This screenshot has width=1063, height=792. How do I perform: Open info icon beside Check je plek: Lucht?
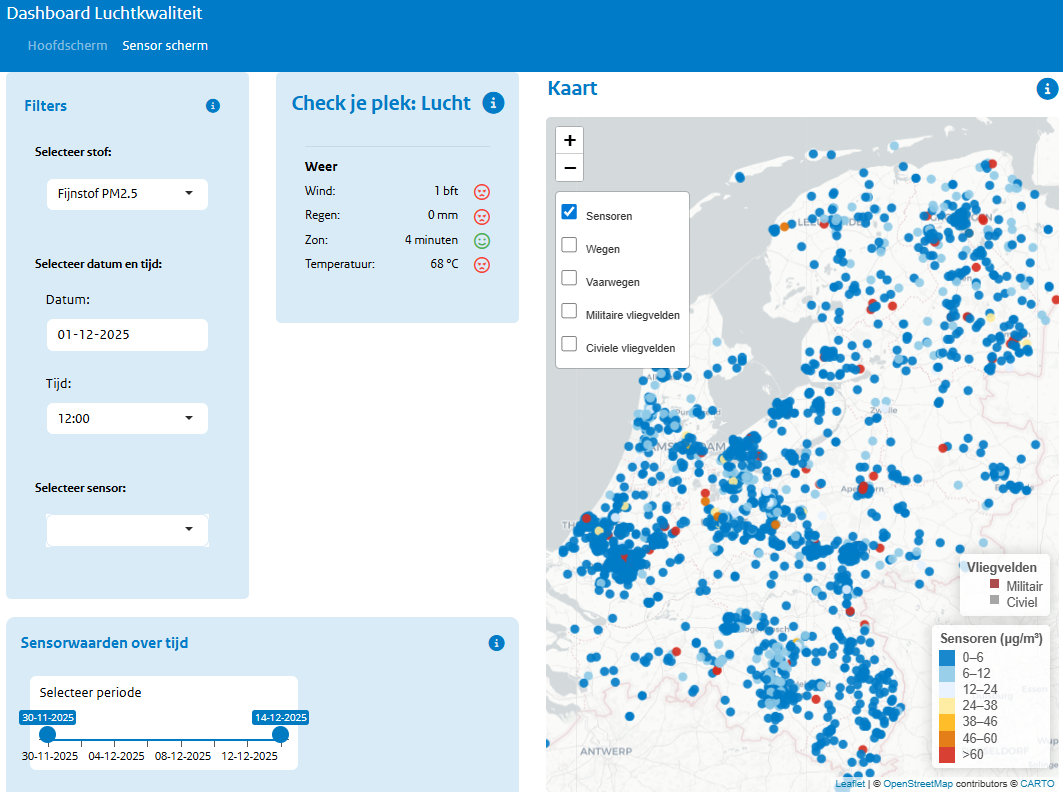(492, 103)
